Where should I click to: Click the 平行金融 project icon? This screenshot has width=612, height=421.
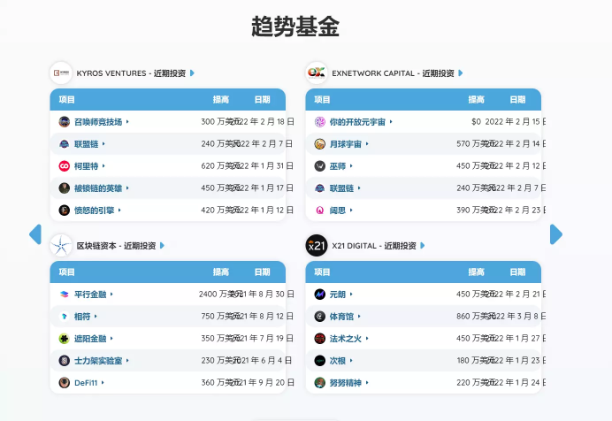[64, 294]
